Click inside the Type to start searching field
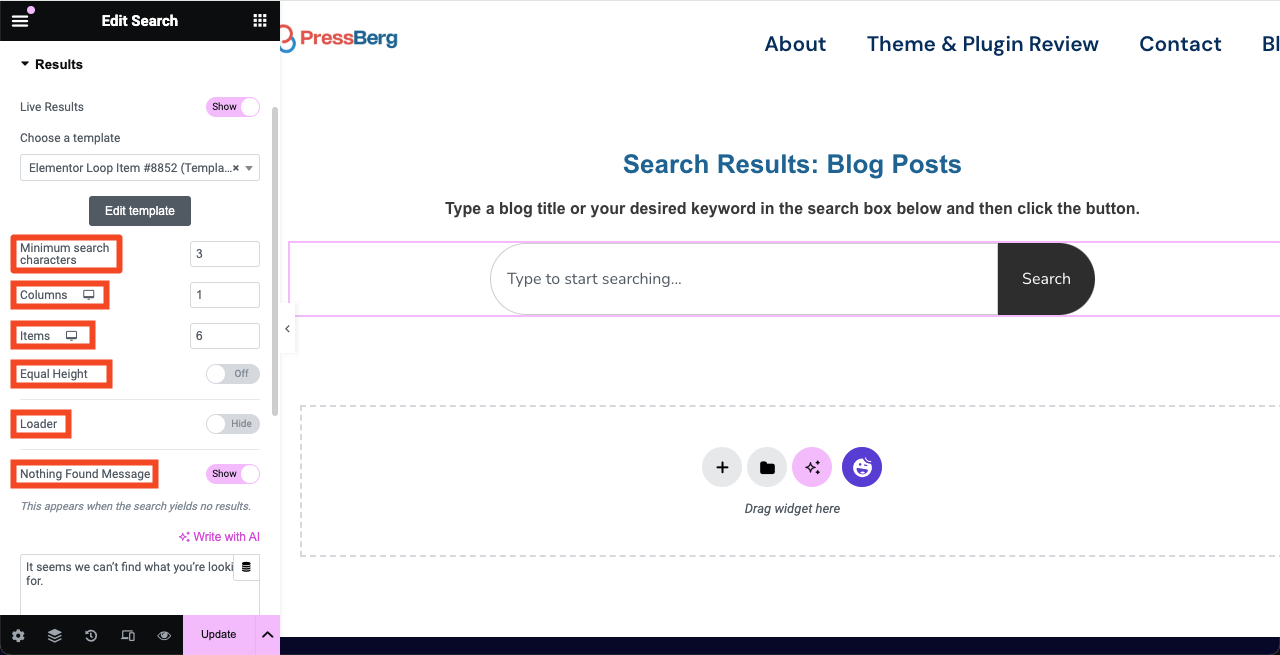Viewport: 1280px width, 655px height. (700, 278)
